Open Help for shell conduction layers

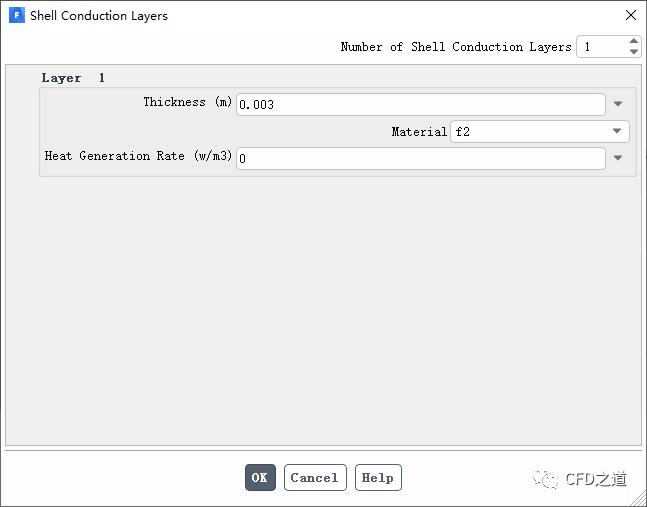377,477
